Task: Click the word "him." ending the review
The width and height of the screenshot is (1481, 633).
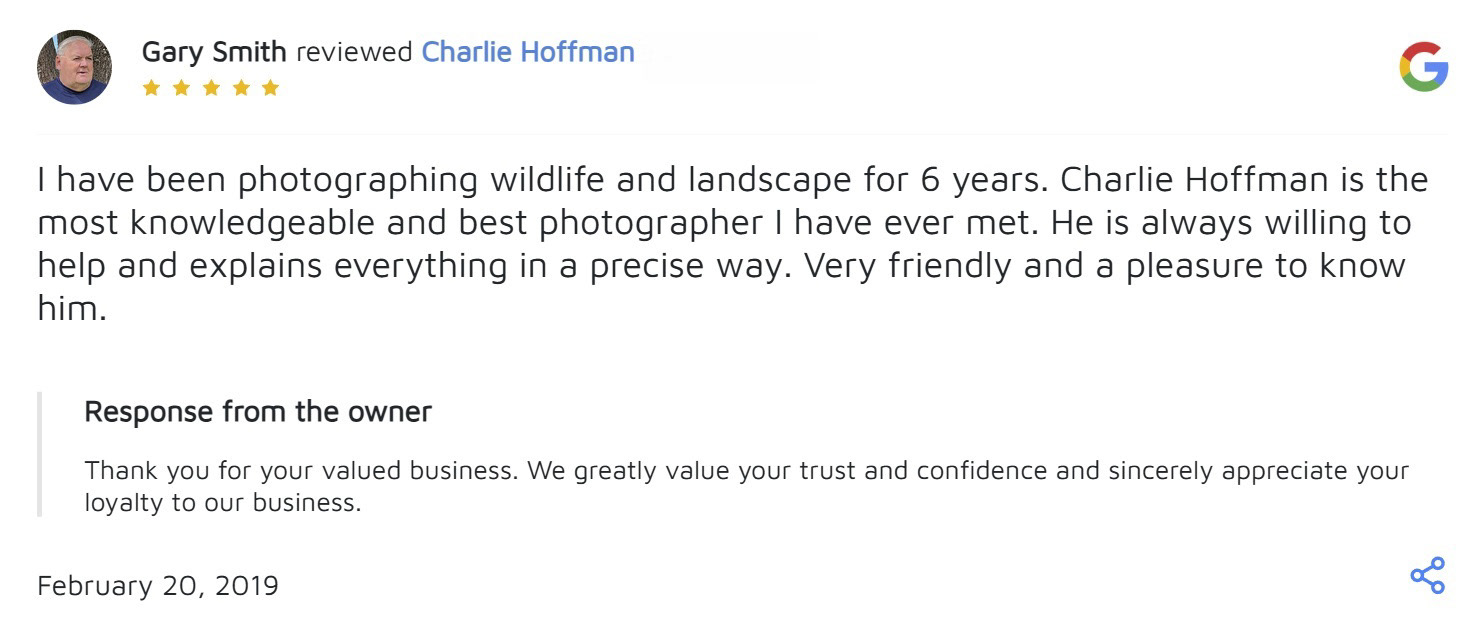Action: [x=71, y=309]
